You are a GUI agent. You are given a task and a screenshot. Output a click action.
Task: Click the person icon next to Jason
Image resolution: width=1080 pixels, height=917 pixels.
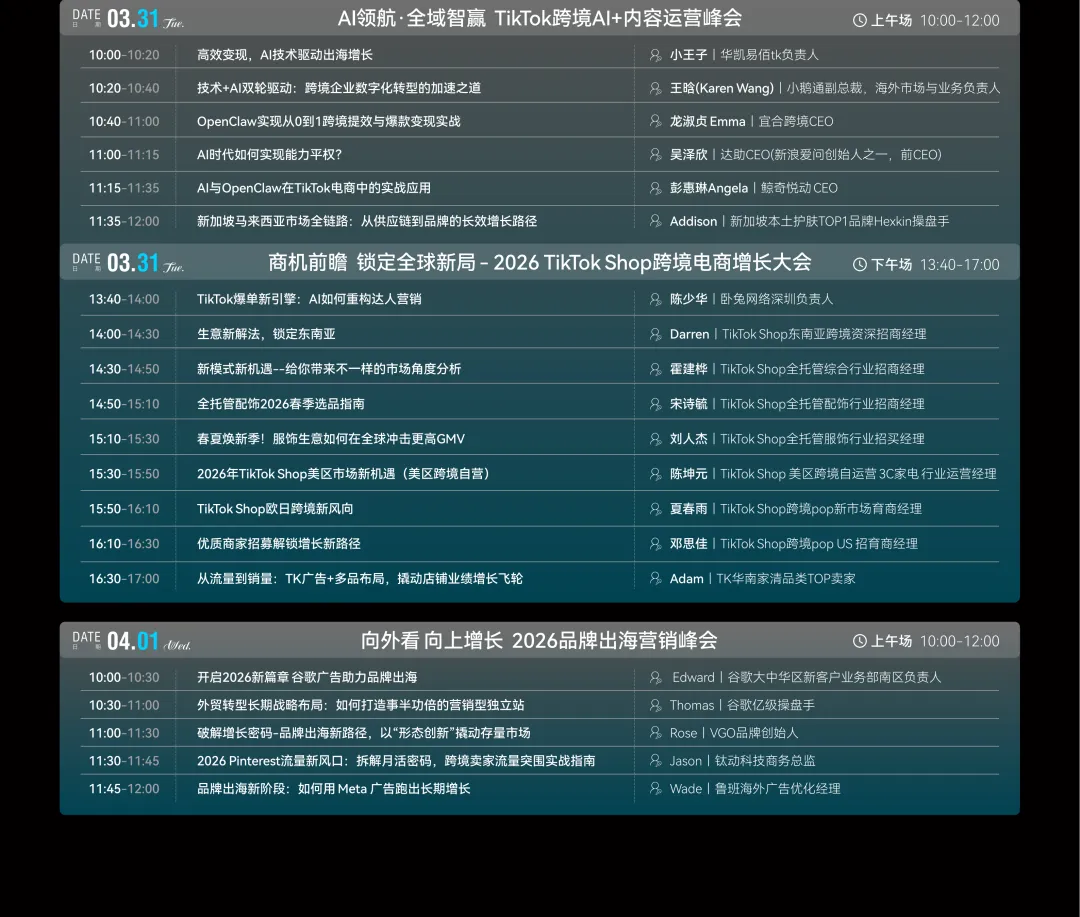(656, 761)
